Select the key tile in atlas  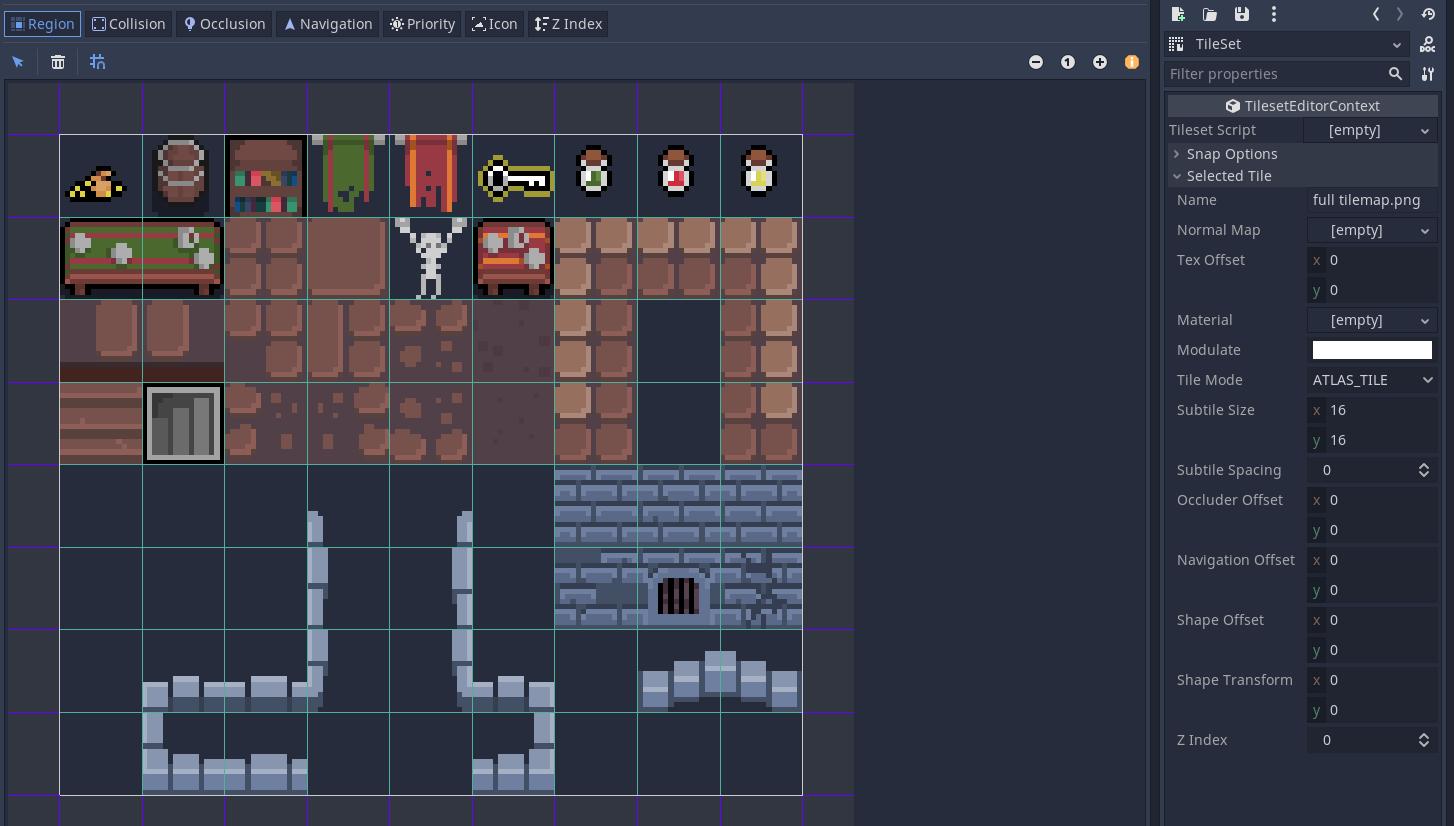point(514,177)
